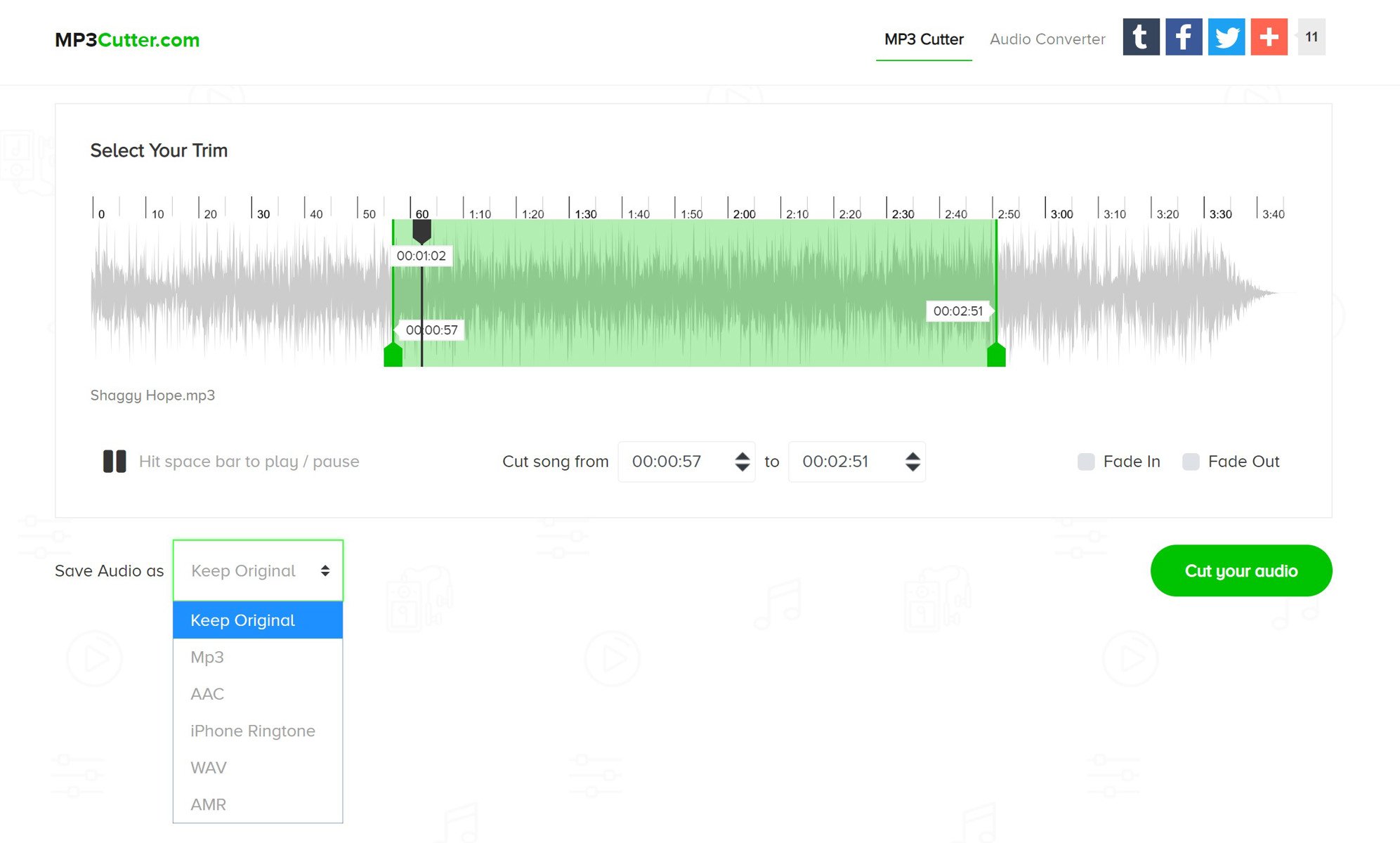Click the 1:30 mark on the timeline ruler
Screen dimensions: 1400x843
pyautogui.click(x=585, y=214)
